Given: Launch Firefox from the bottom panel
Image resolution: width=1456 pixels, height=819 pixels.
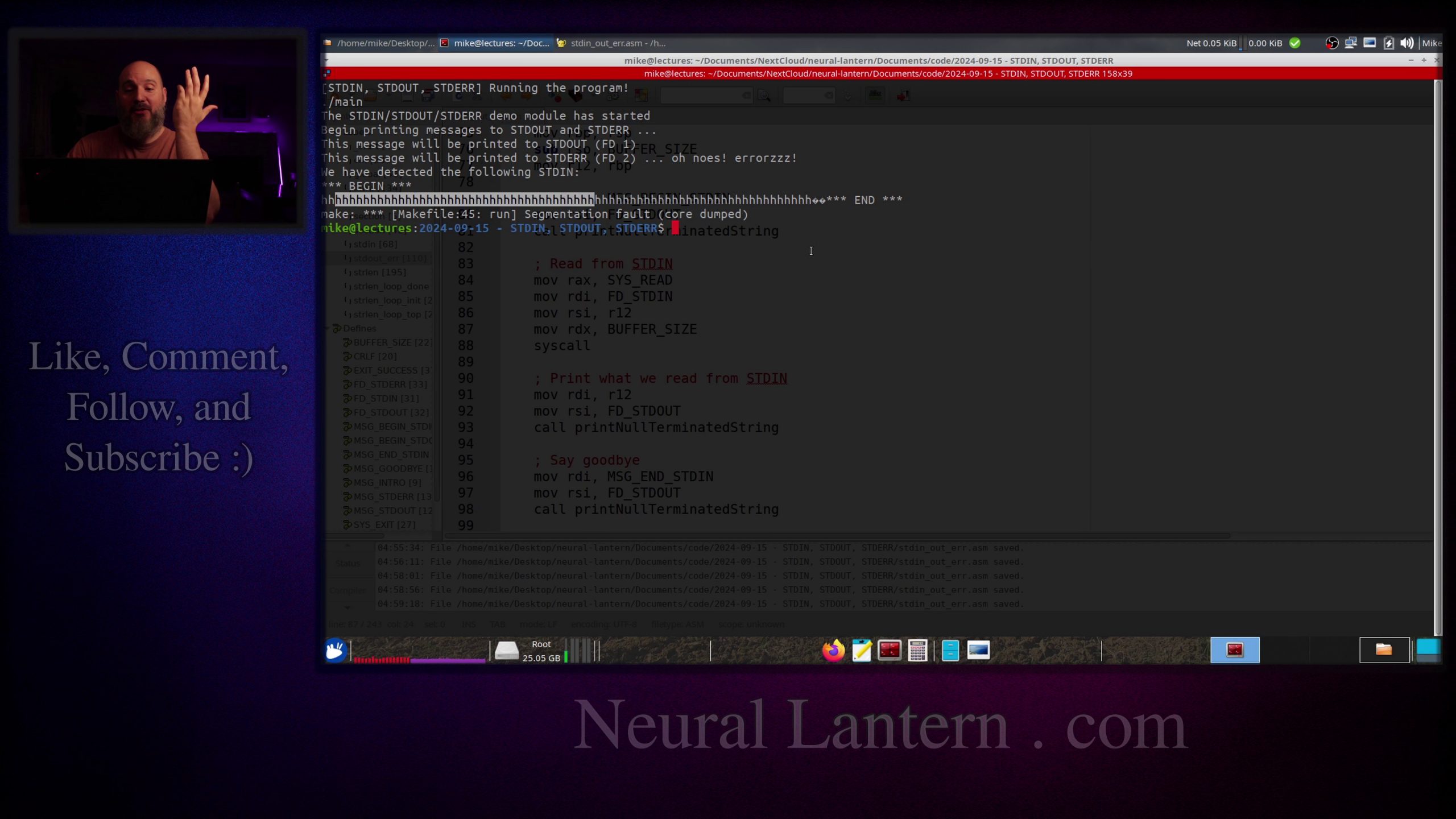Looking at the screenshot, I should (834, 650).
